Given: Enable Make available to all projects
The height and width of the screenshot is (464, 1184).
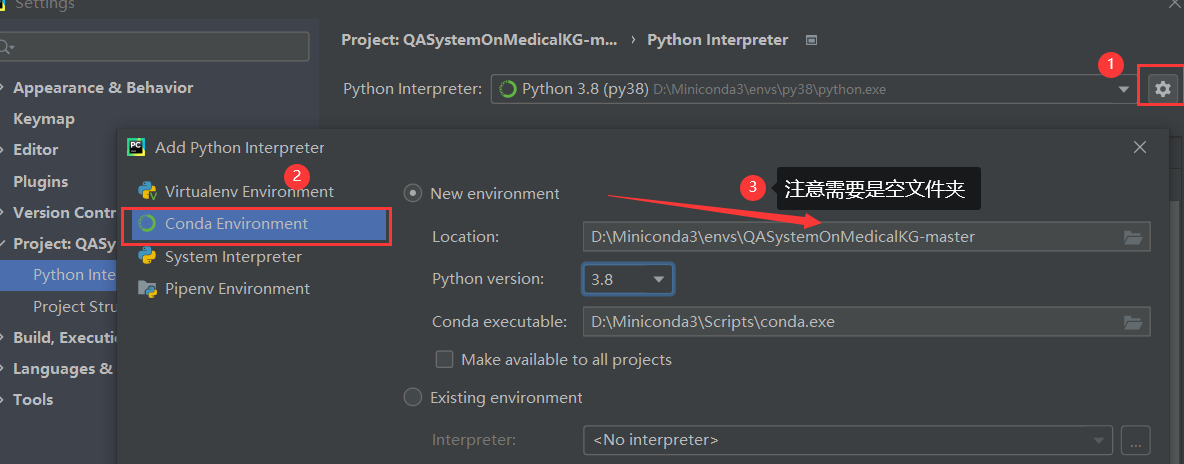Looking at the screenshot, I should [x=445, y=359].
